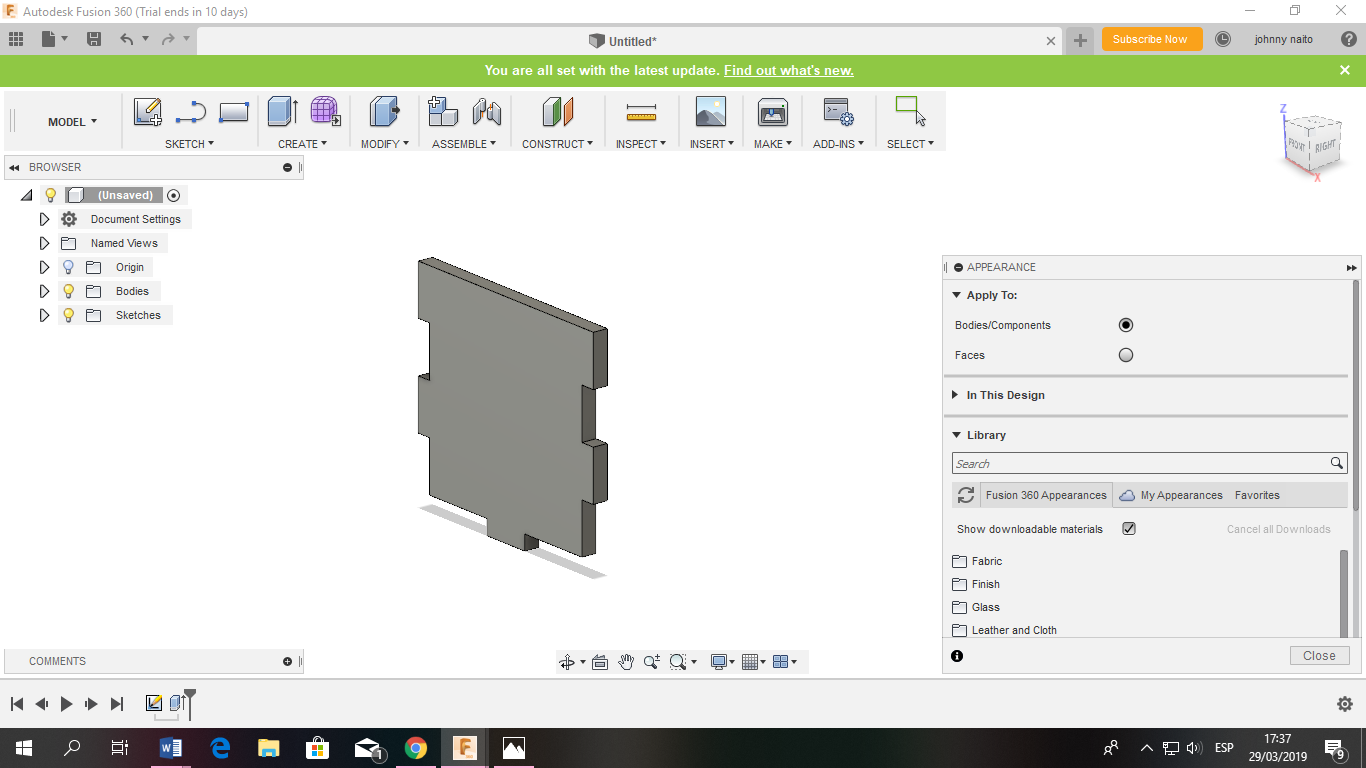The height and width of the screenshot is (768, 1366).
Task: Click the Make 3D print icon
Action: [x=773, y=111]
